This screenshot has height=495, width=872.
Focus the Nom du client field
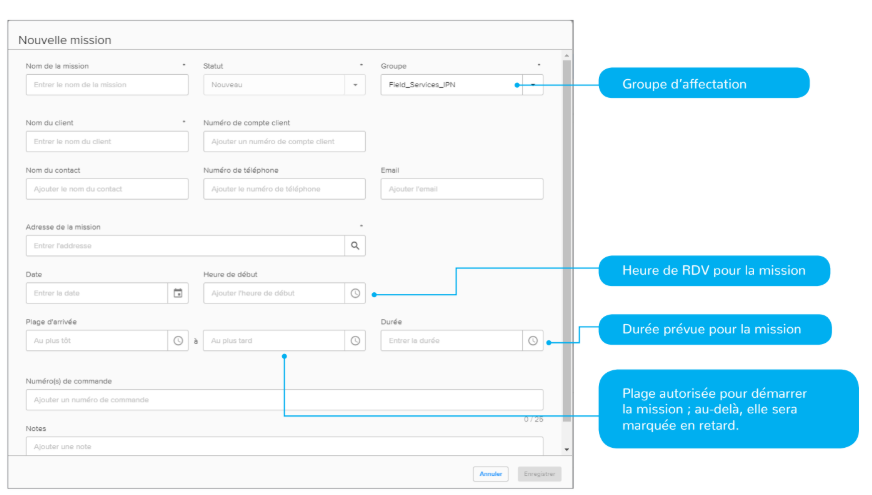click(x=107, y=141)
